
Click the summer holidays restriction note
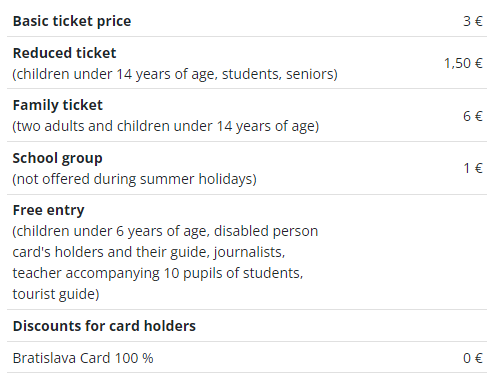(x=134, y=179)
